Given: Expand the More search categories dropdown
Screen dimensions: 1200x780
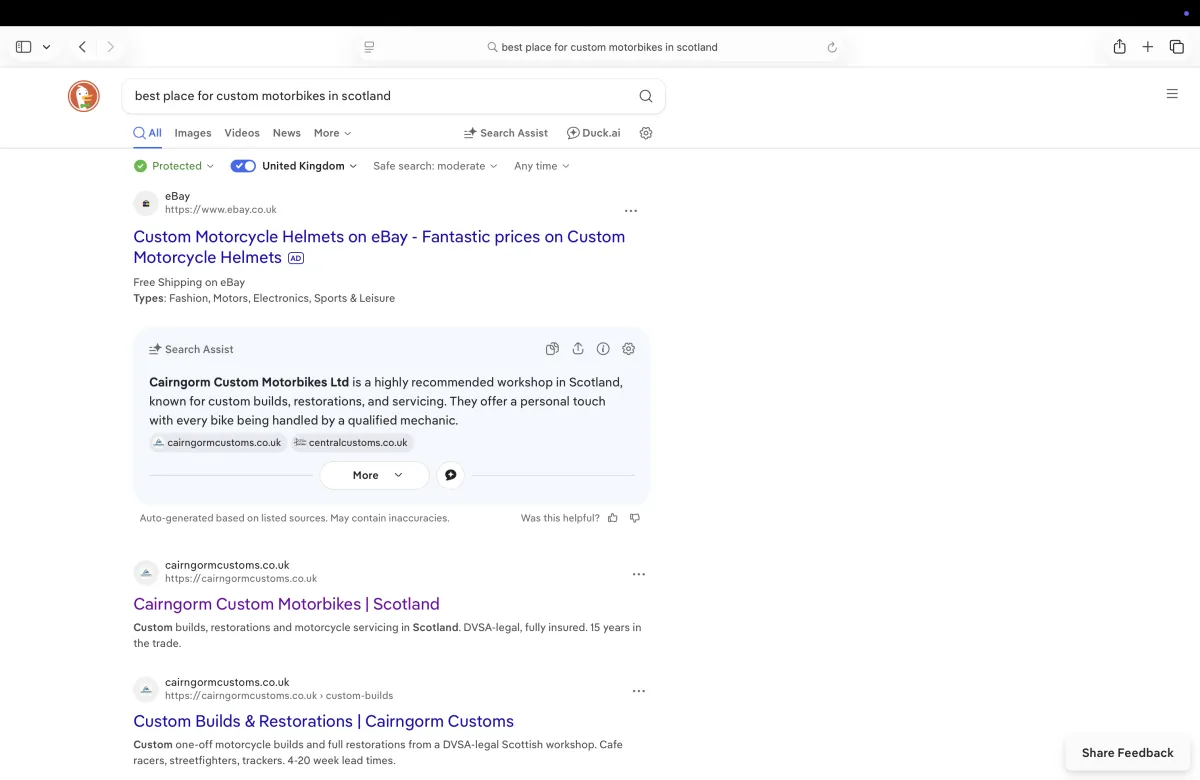Looking at the screenshot, I should (333, 133).
